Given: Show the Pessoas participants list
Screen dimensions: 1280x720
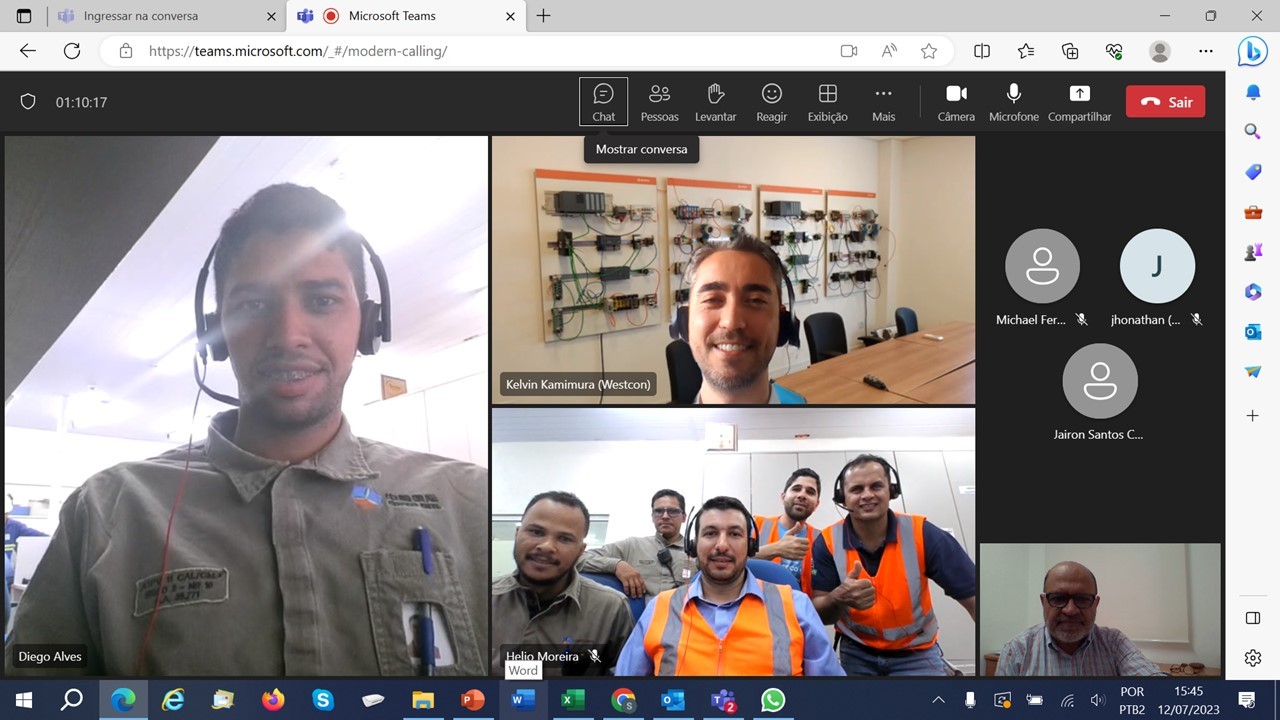Looking at the screenshot, I should pyautogui.click(x=659, y=102).
